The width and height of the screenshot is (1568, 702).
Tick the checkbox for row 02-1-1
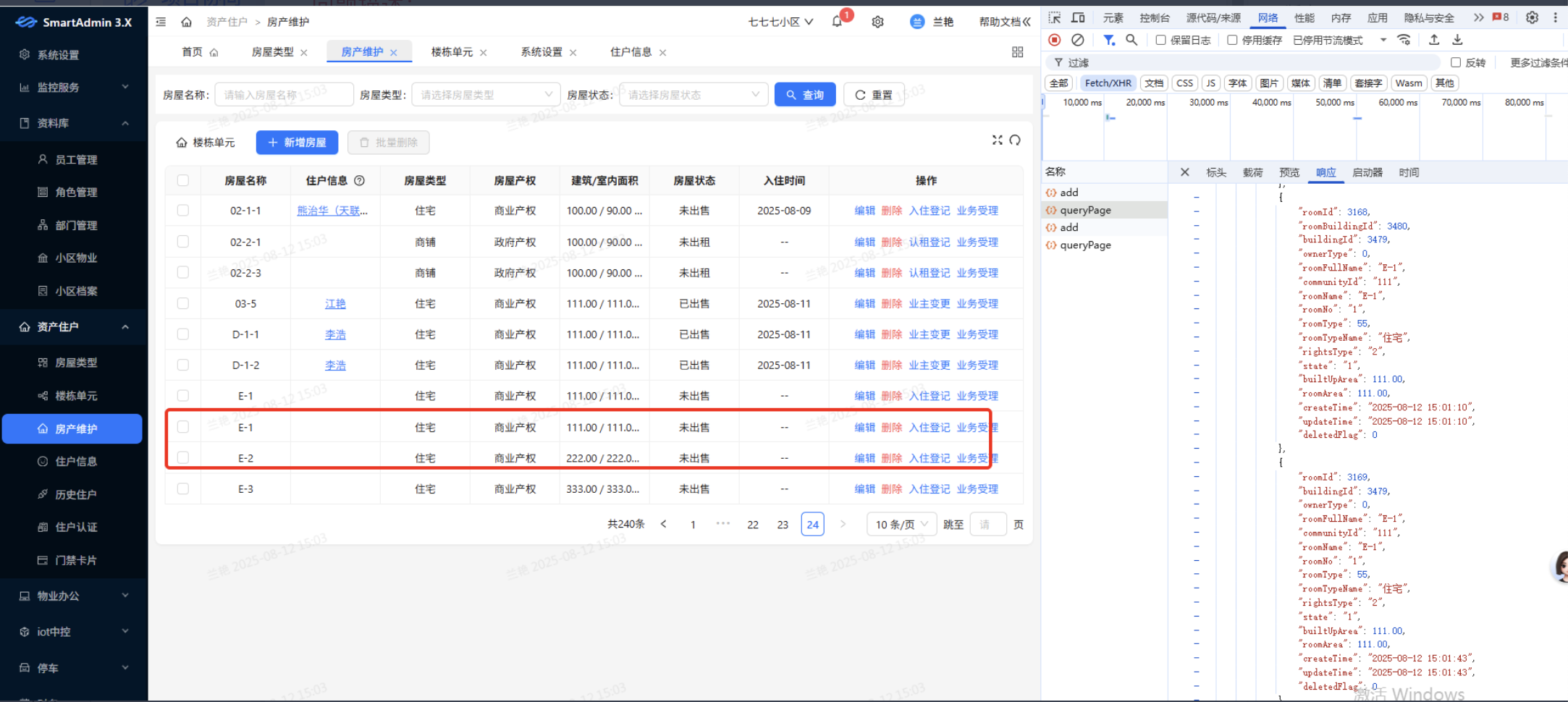click(183, 211)
